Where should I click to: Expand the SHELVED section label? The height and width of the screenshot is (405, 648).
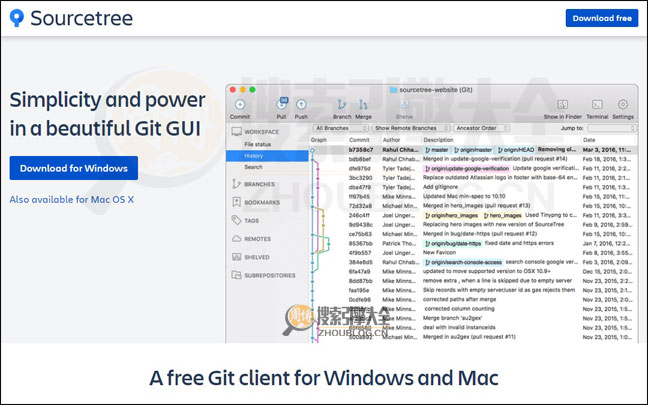pyautogui.click(x=257, y=257)
